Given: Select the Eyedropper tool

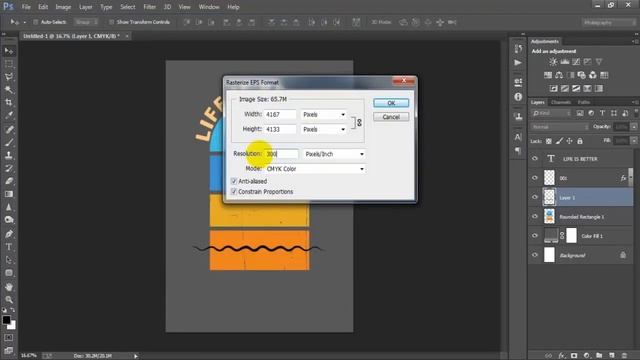Looking at the screenshot, I should 9,116.
